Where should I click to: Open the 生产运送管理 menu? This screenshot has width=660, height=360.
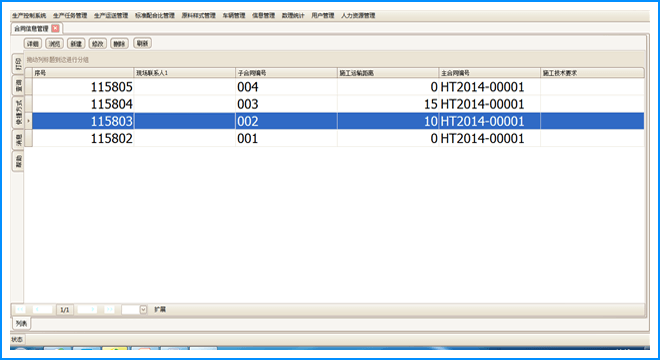coord(111,16)
